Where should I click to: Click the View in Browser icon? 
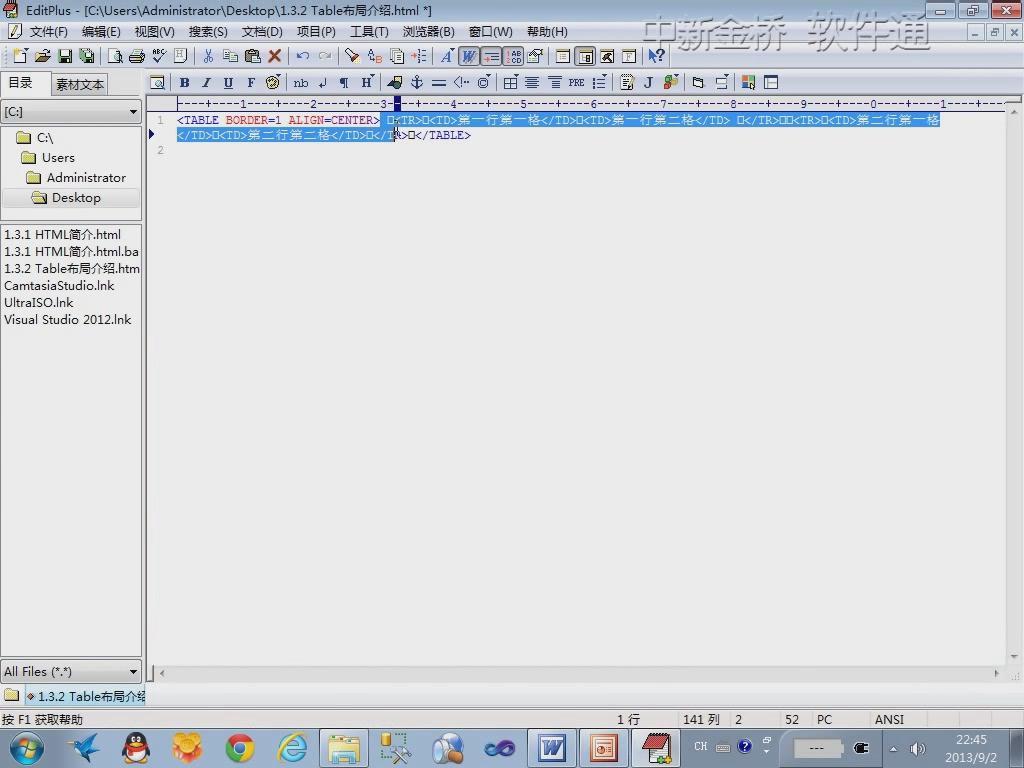(157, 83)
